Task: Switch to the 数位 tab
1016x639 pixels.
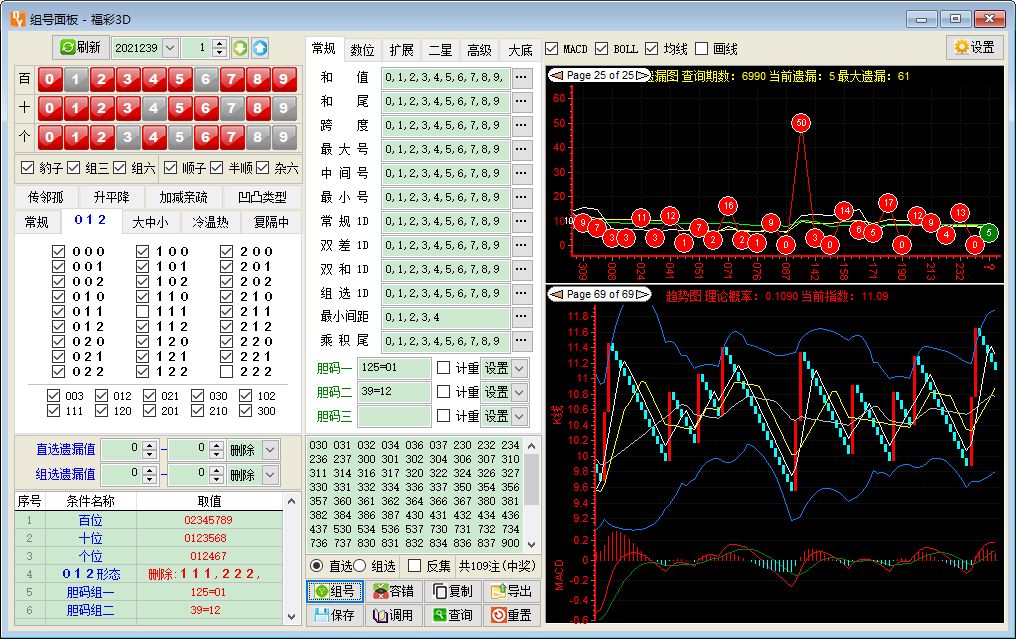Action: [x=362, y=50]
